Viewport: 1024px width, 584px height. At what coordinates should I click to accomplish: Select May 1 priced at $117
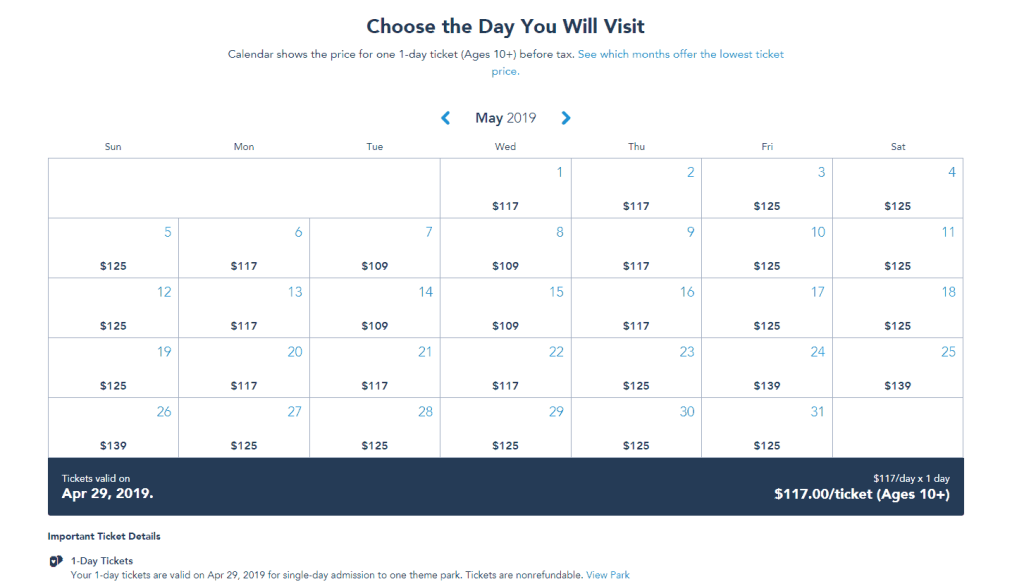click(x=505, y=188)
